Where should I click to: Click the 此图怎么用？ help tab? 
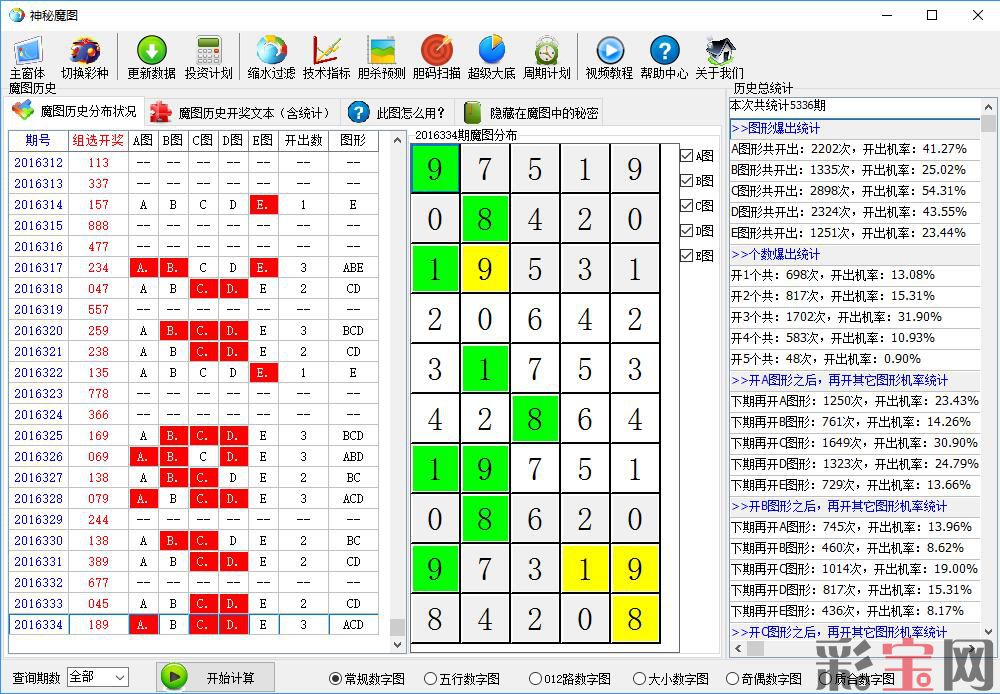click(x=398, y=113)
